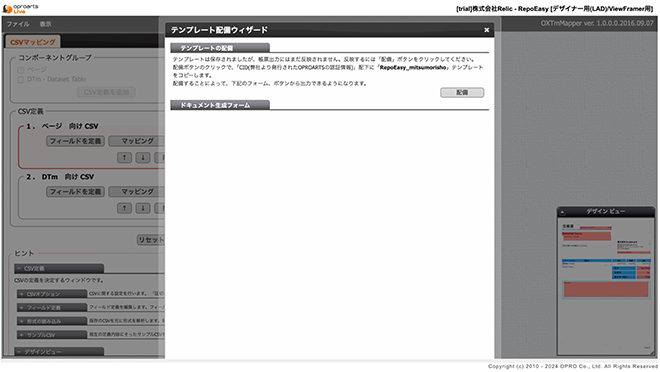The image size is (660, 372).
Task: Open the ファイル menu
Action: tap(18, 24)
